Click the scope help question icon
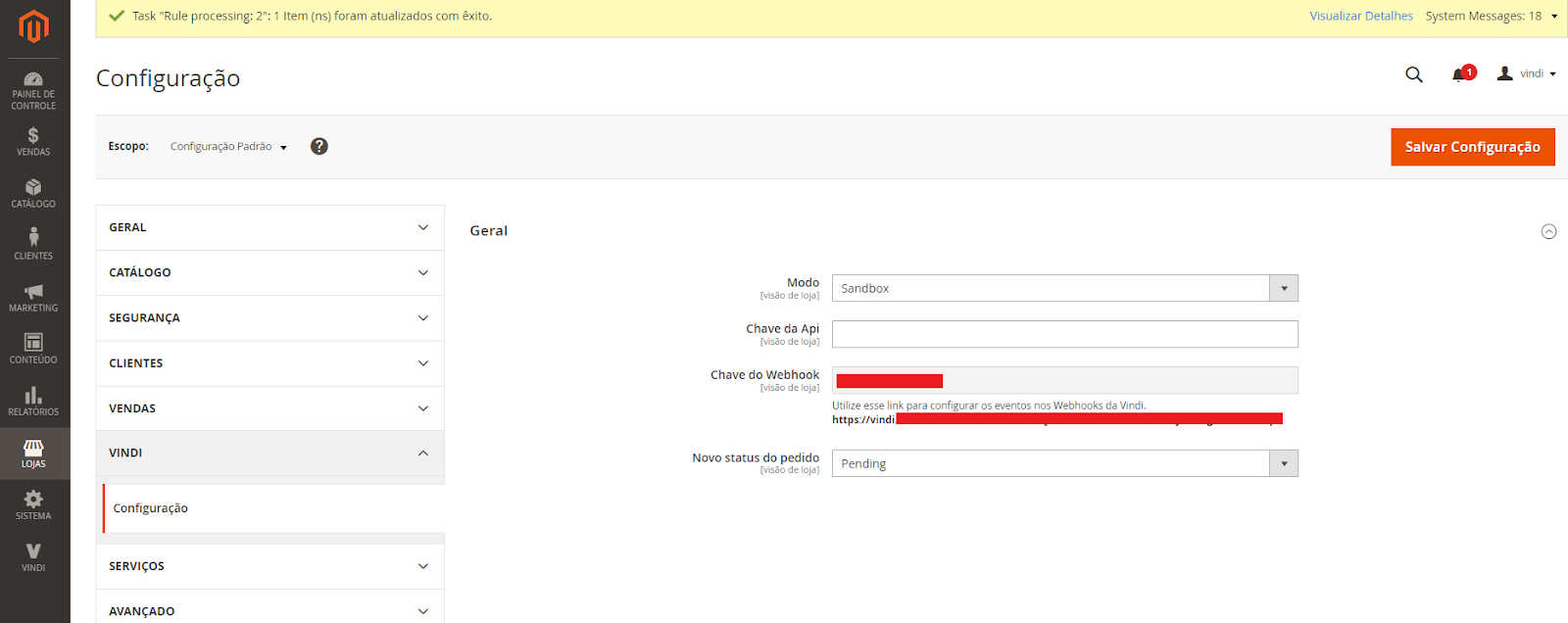The width and height of the screenshot is (1568, 623). click(318, 146)
